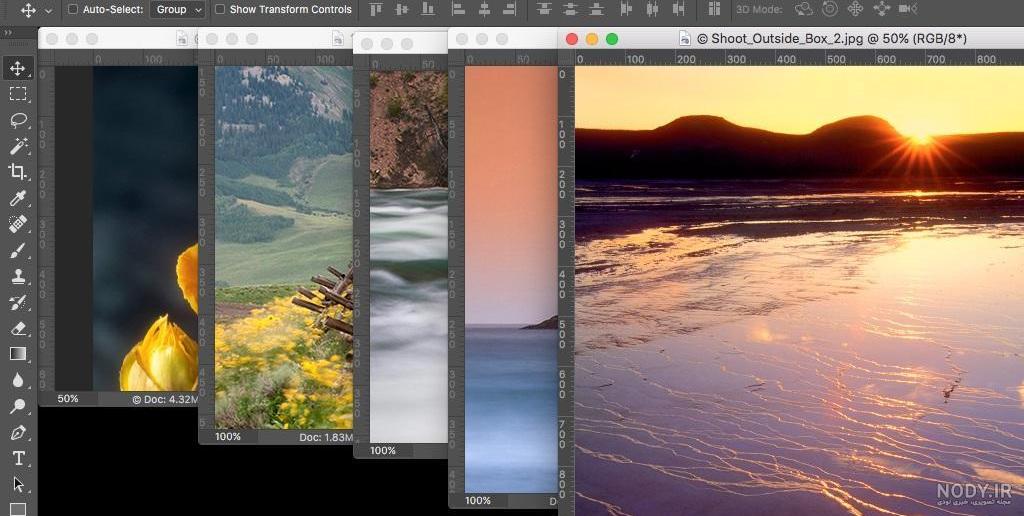1024x516 pixels.
Task: Activate the Crop tool
Action: point(18,172)
